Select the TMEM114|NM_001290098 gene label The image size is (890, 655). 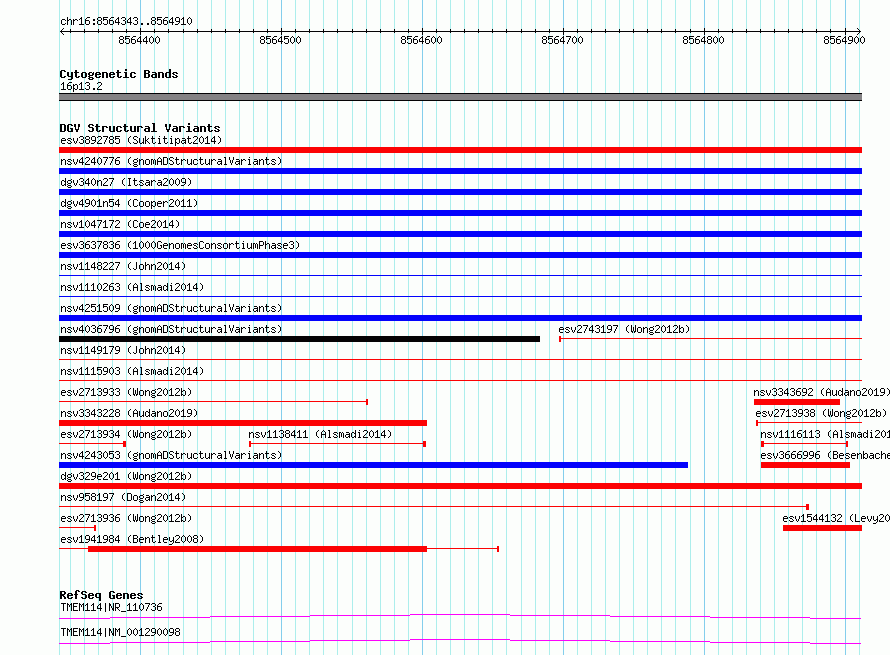[x=120, y=632]
